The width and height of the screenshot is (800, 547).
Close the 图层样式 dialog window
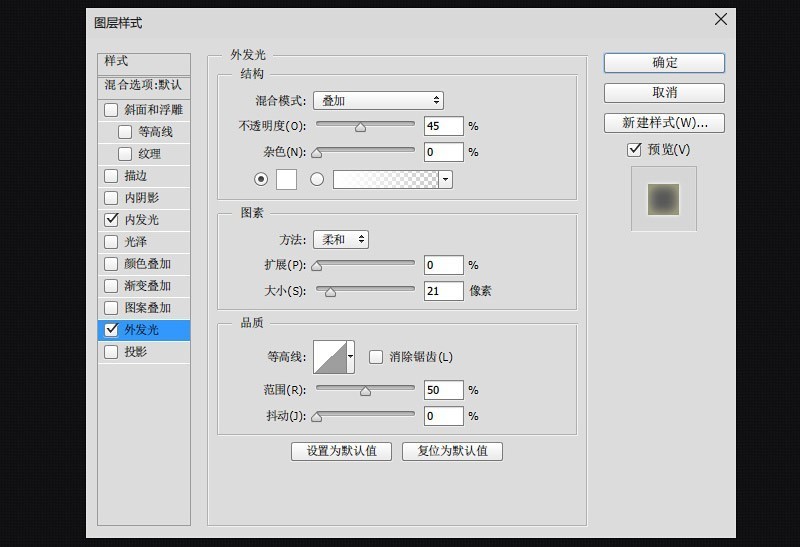(720, 19)
